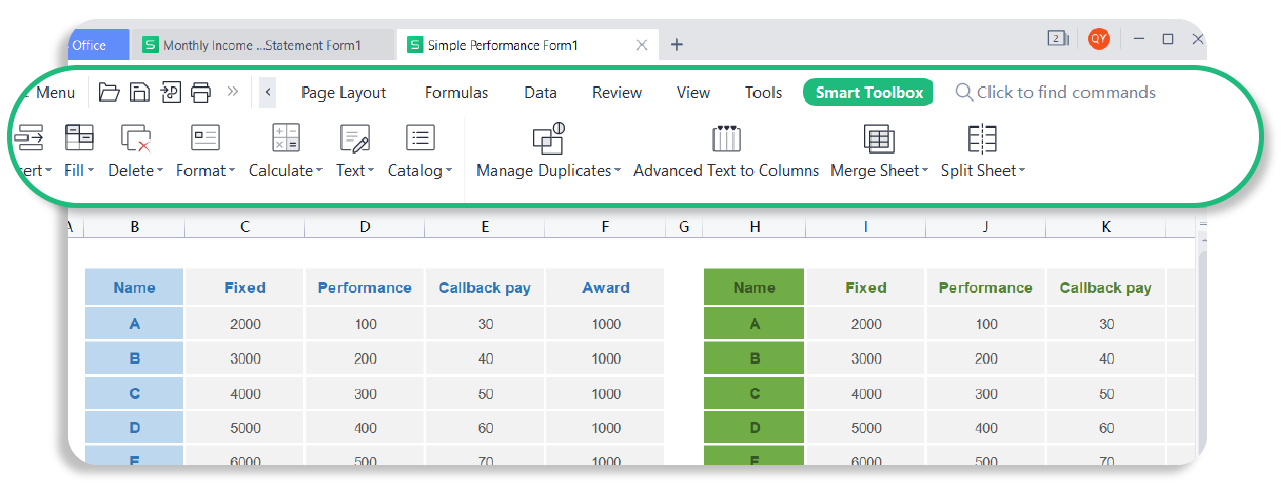This screenshot has width=1281, height=485.
Task: Click the Split Sheet icon
Action: [x=982, y=138]
